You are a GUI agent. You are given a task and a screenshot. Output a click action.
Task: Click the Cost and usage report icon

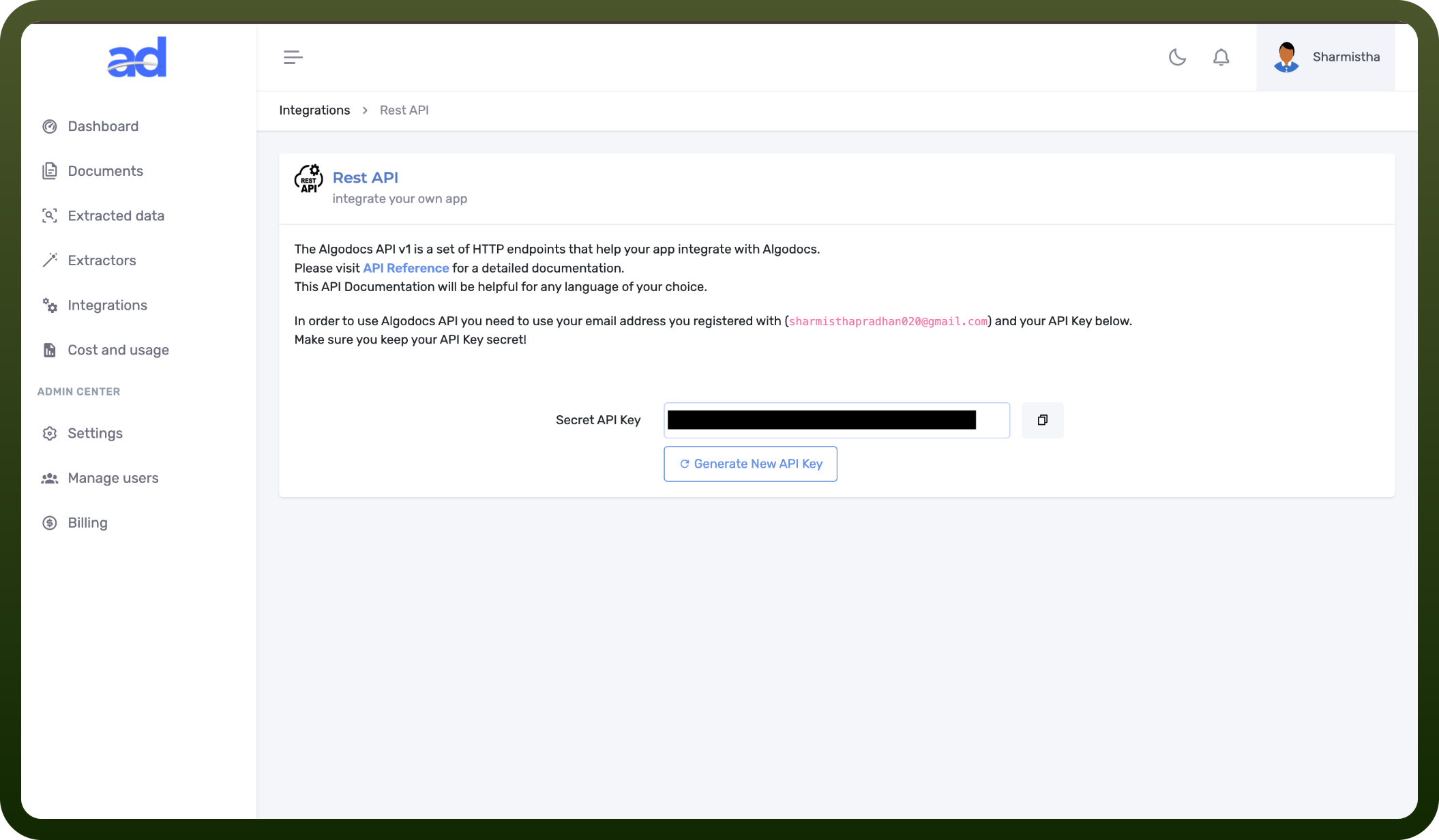pyautogui.click(x=50, y=350)
